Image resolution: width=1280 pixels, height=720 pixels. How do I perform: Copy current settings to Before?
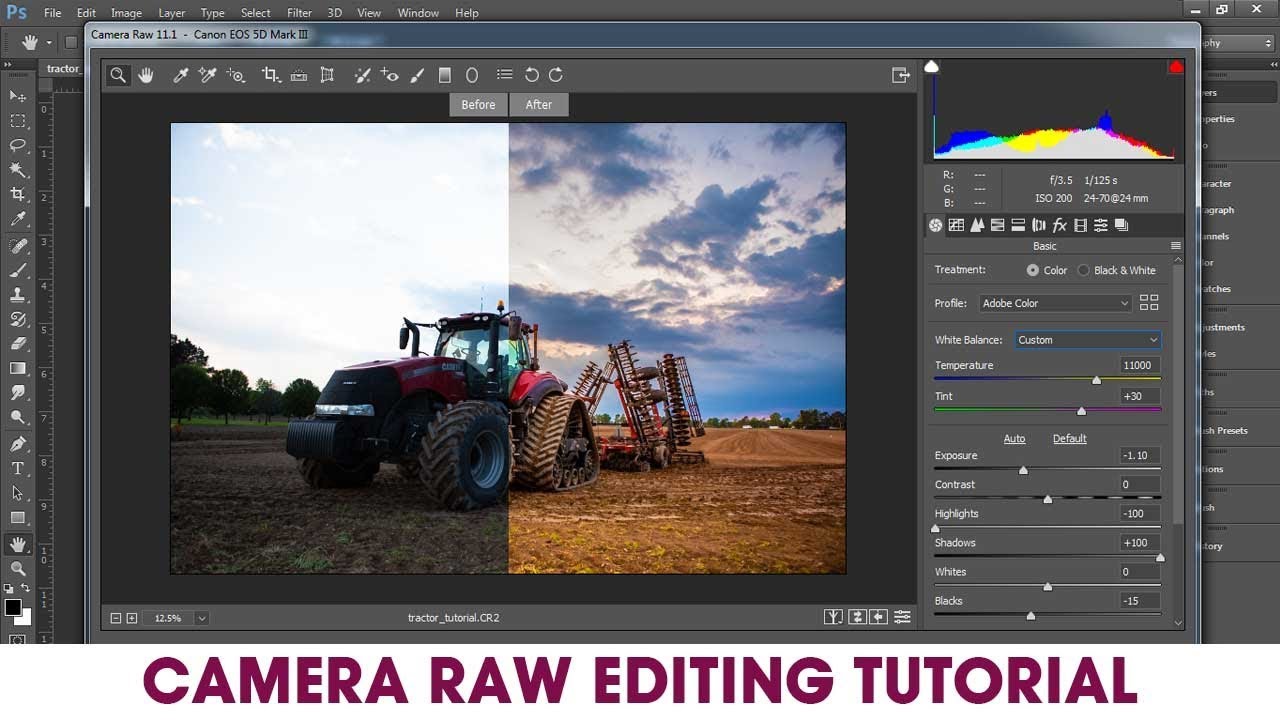click(x=879, y=617)
